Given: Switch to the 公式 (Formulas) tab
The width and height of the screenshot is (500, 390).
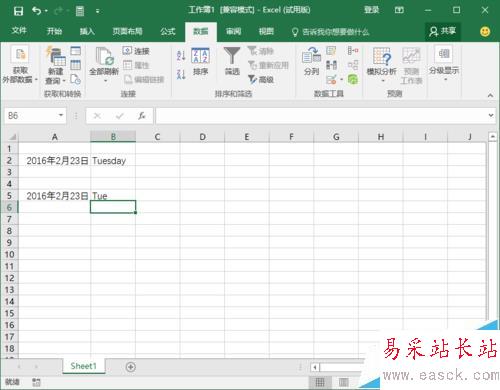Looking at the screenshot, I should (x=168, y=31).
